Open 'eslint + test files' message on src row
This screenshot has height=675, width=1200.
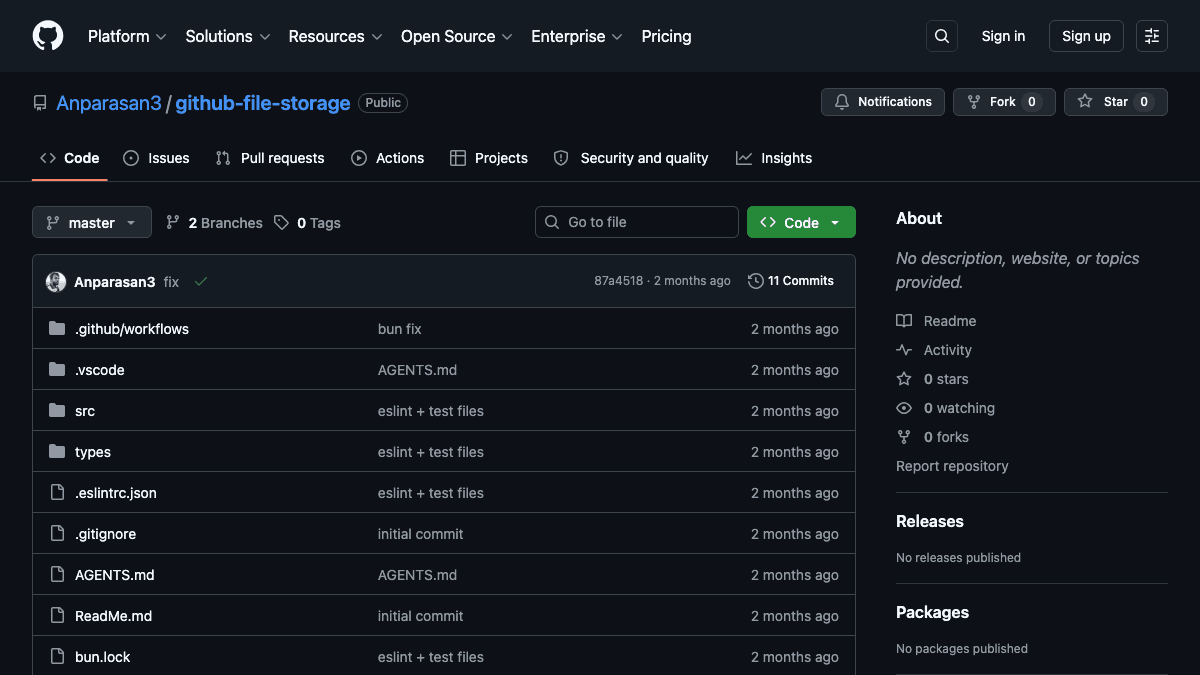[x=431, y=411]
